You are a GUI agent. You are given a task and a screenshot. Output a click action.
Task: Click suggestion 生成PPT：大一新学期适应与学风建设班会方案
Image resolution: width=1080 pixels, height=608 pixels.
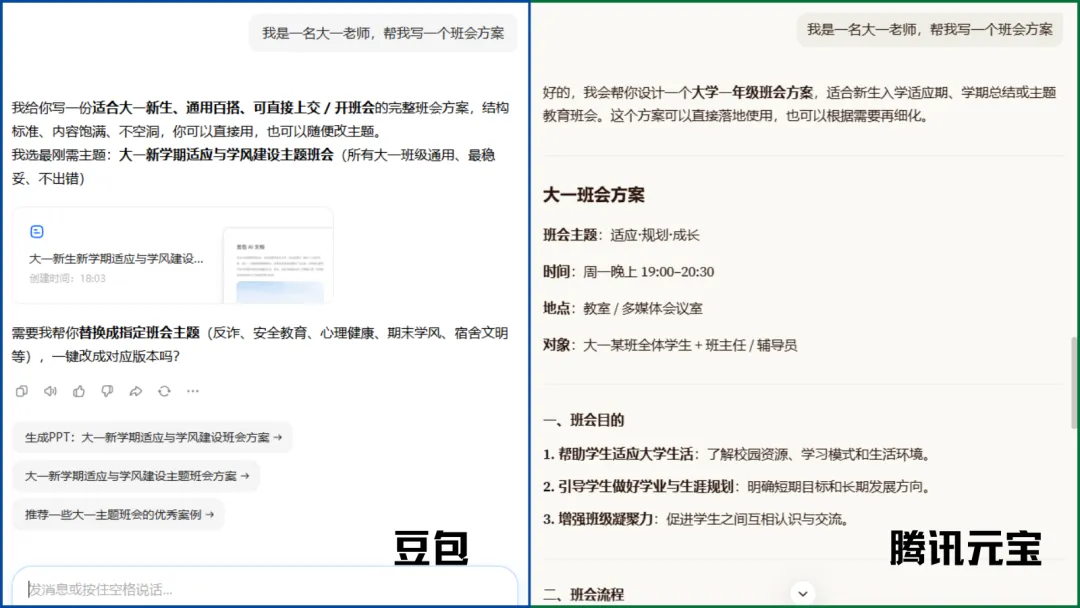click(153, 437)
